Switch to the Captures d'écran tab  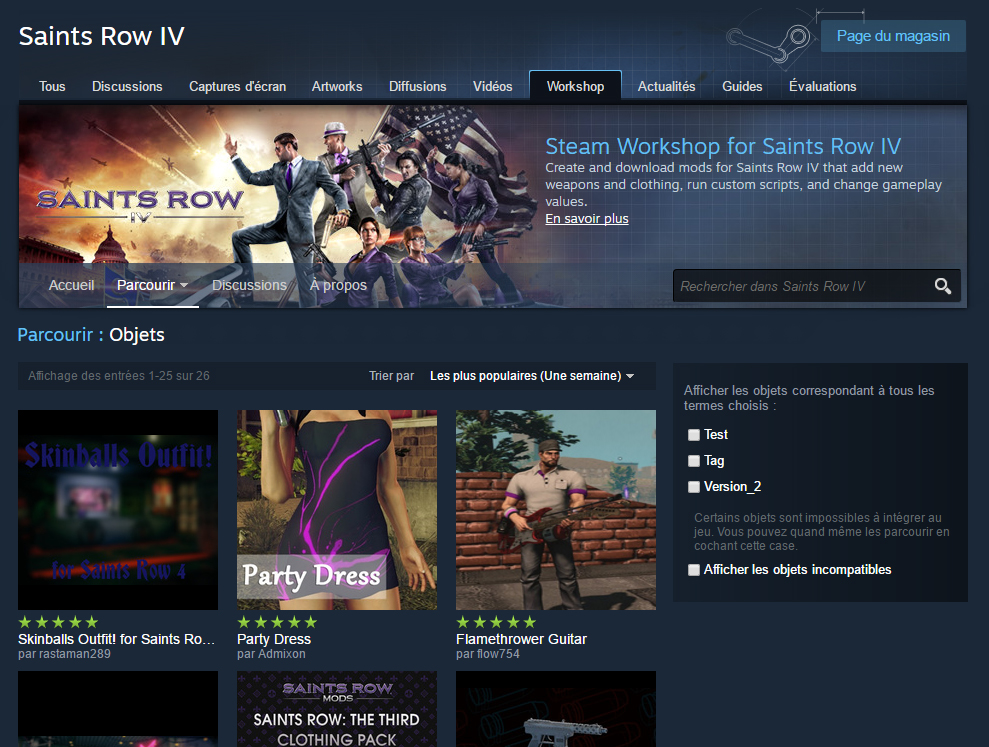(237, 86)
